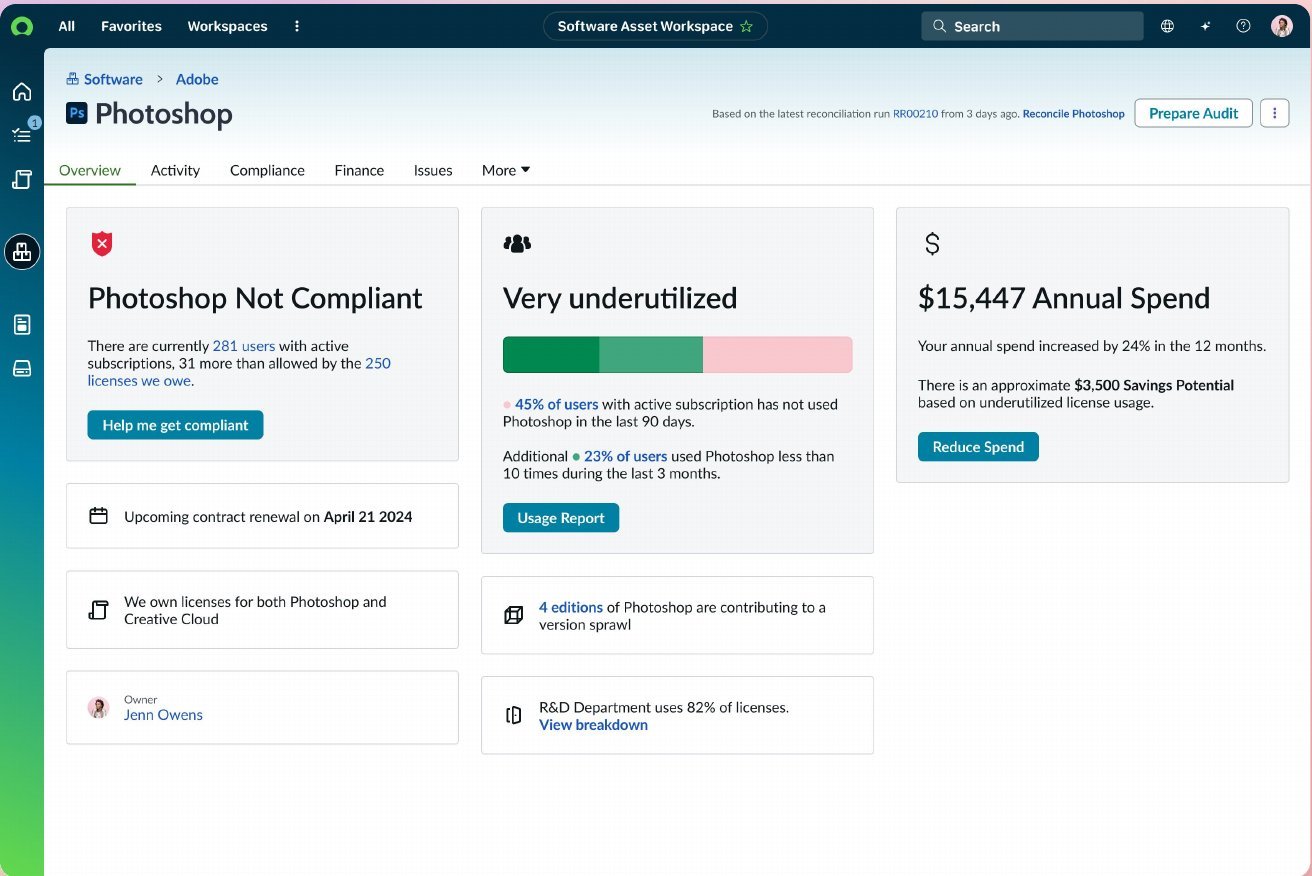Click the contracts scroll icon in the left sidebar
Screen dimensions: 1312x876
pos(22,180)
